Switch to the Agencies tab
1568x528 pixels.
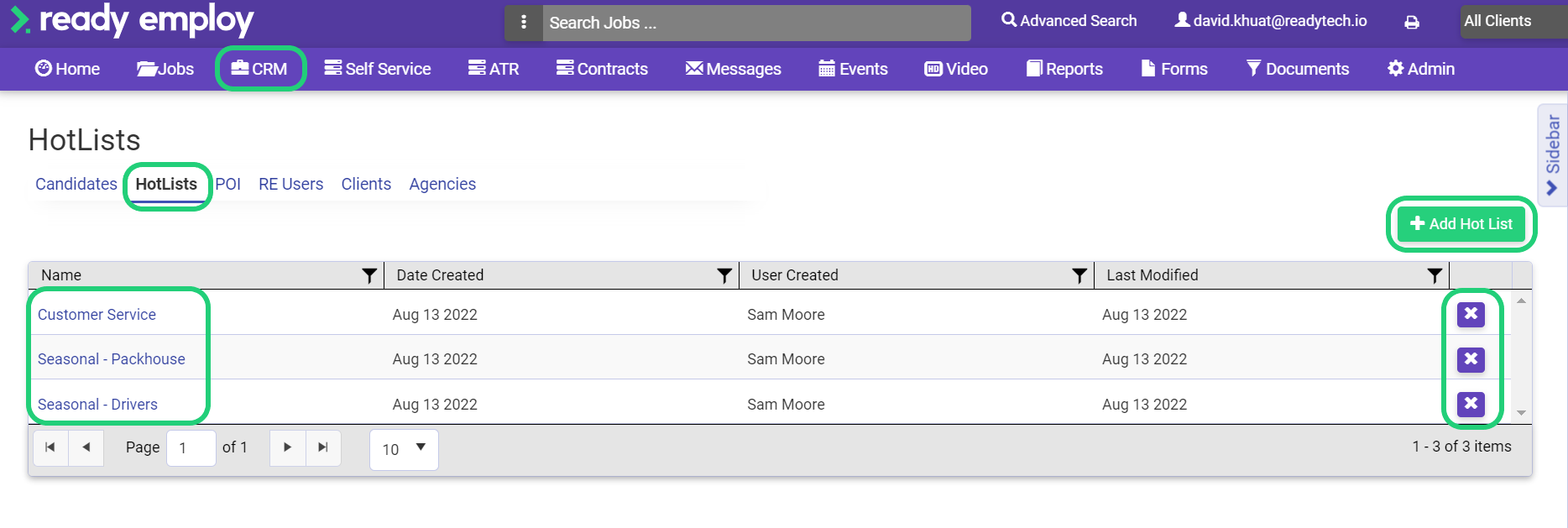[442, 184]
